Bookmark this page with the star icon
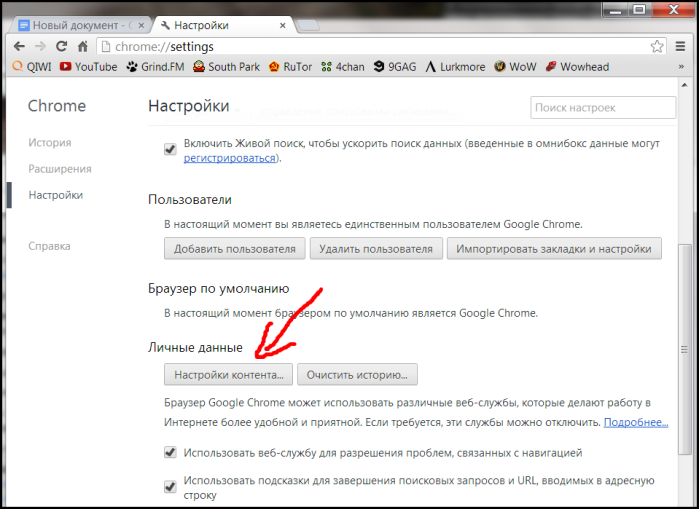Screen dimensions: 699x509 pyautogui.click(x=657, y=46)
